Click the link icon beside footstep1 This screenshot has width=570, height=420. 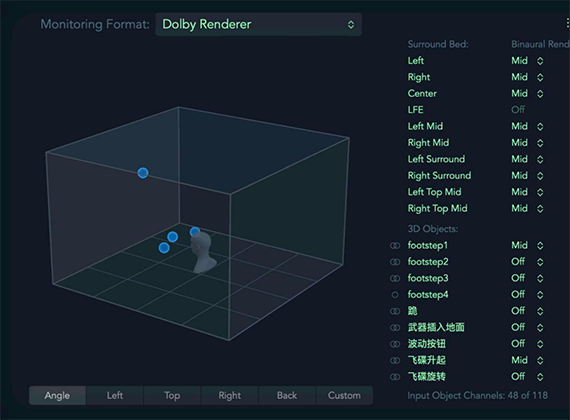pyautogui.click(x=395, y=246)
